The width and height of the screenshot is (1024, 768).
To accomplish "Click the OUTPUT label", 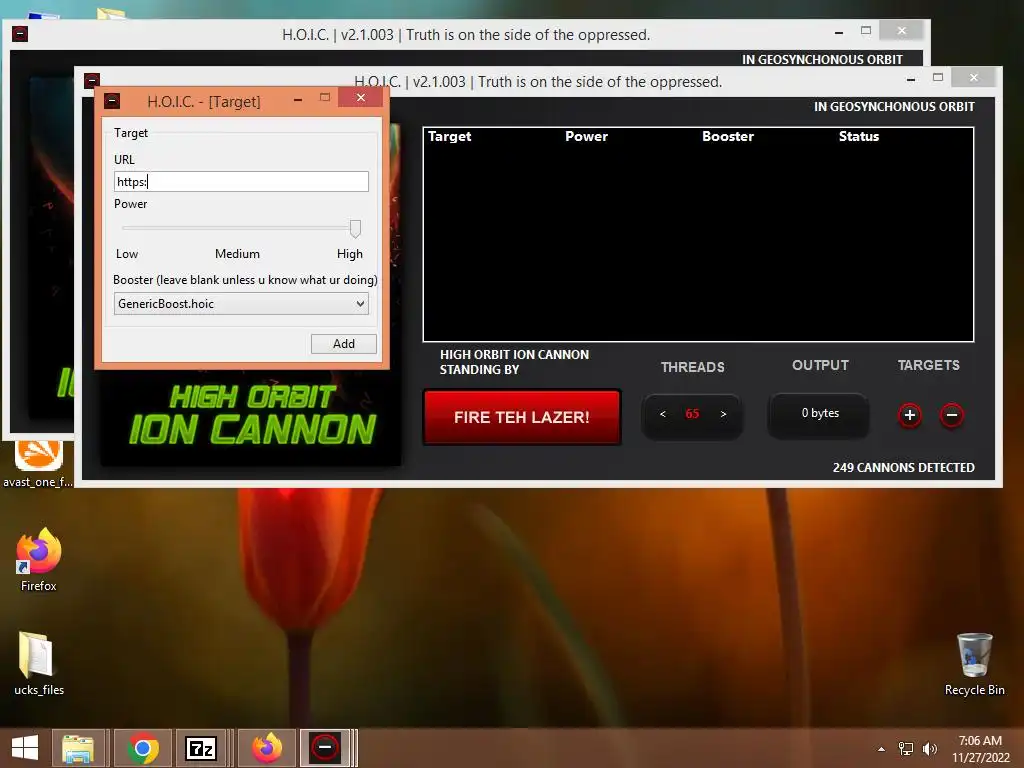I will (x=820, y=365).
